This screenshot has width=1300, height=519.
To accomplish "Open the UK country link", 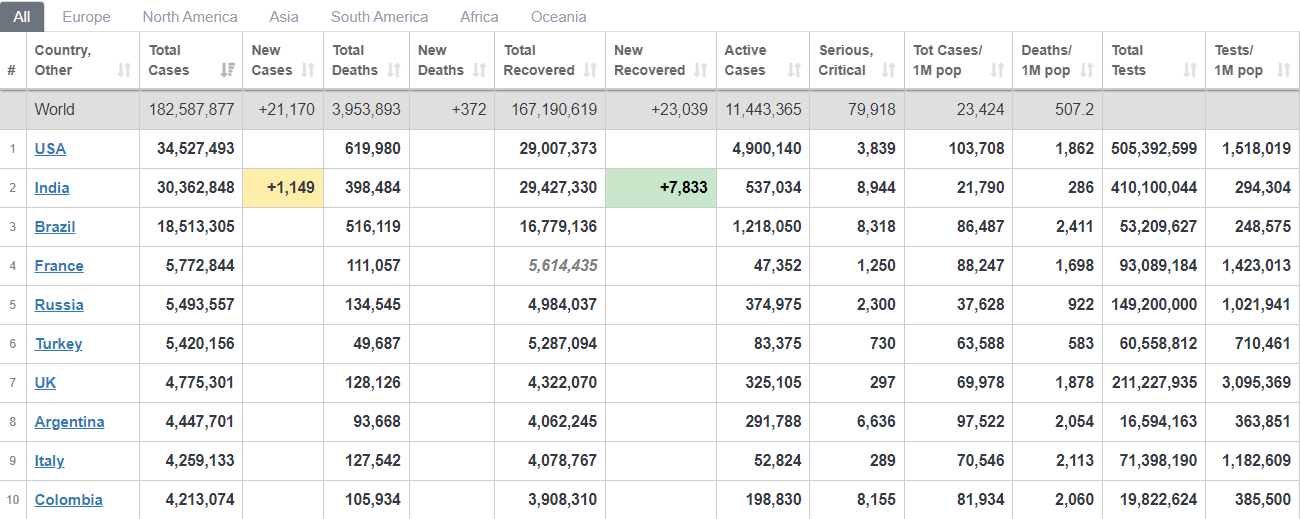I will click(x=46, y=383).
